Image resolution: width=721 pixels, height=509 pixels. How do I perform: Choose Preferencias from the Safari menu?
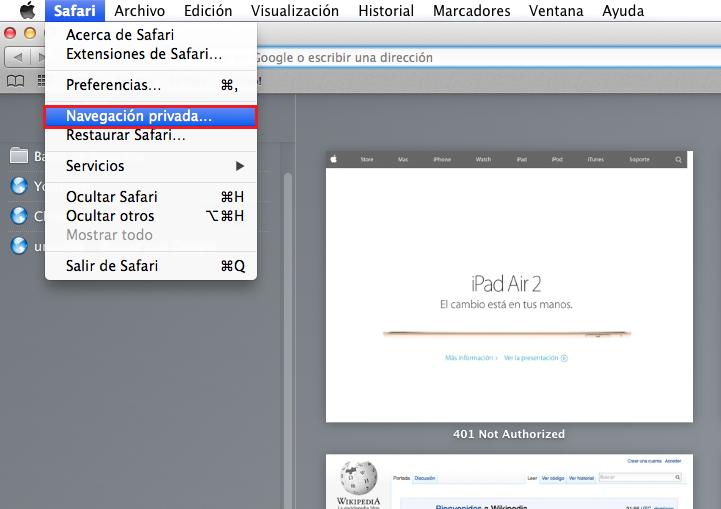[150, 85]
